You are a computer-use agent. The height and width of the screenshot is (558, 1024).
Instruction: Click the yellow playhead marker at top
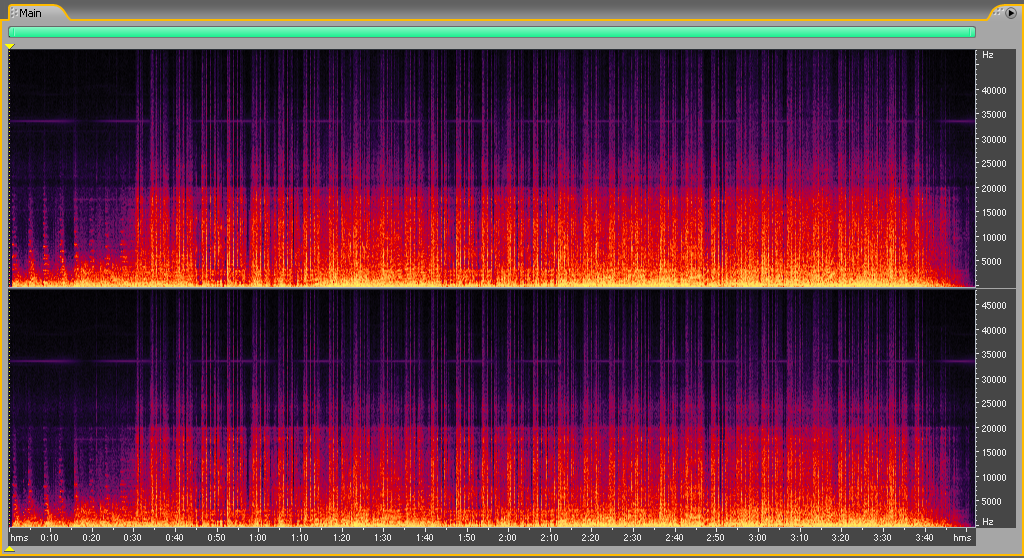[x=10, y=46]
